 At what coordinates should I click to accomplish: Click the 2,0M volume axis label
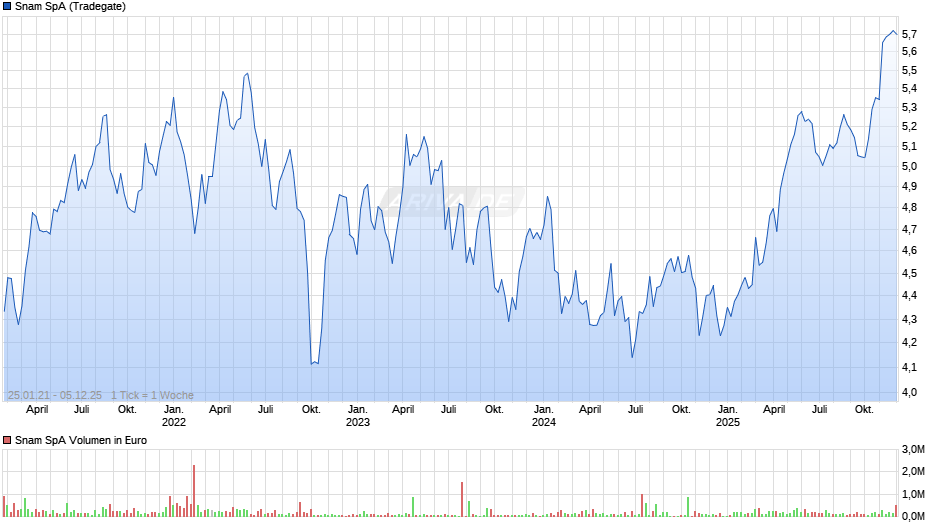pos(913,471)
